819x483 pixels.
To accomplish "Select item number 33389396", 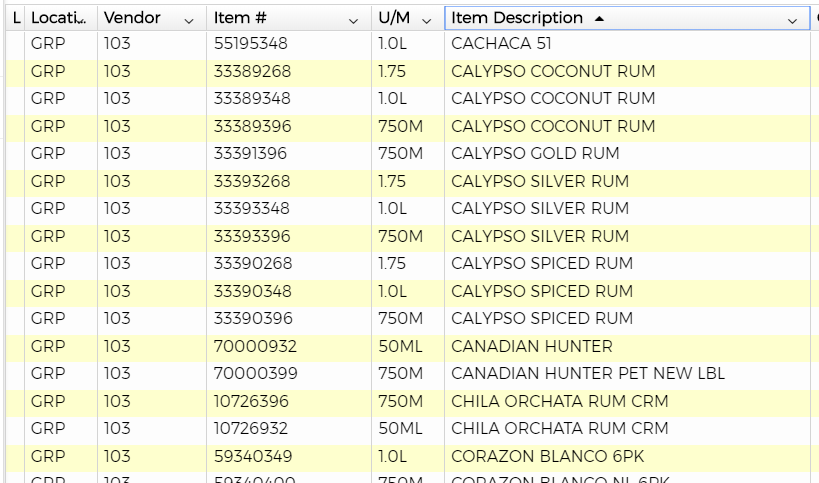I will 252,126.
